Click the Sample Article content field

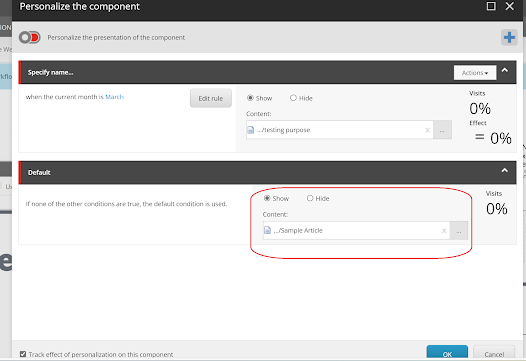pyautogui.click(x=356, y=230)
